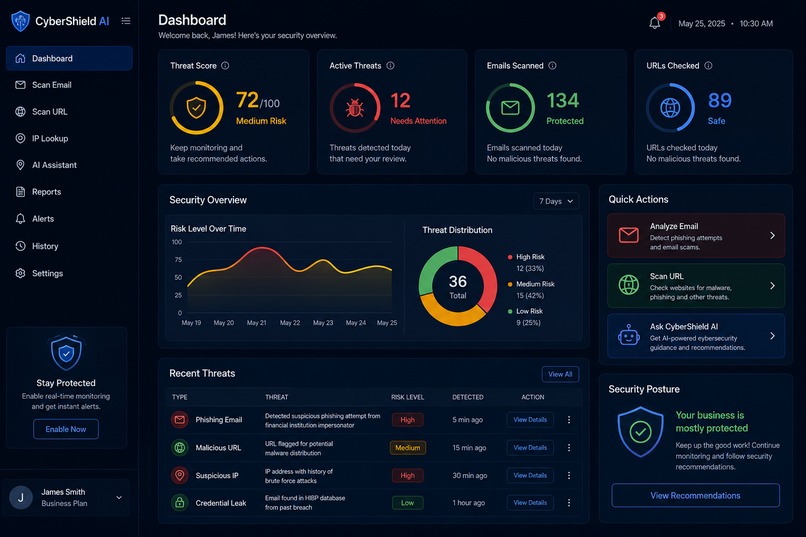Click info icon next to Emails Scanned
This screenshot has width=806, height=537.
click(x=552, y=66)
